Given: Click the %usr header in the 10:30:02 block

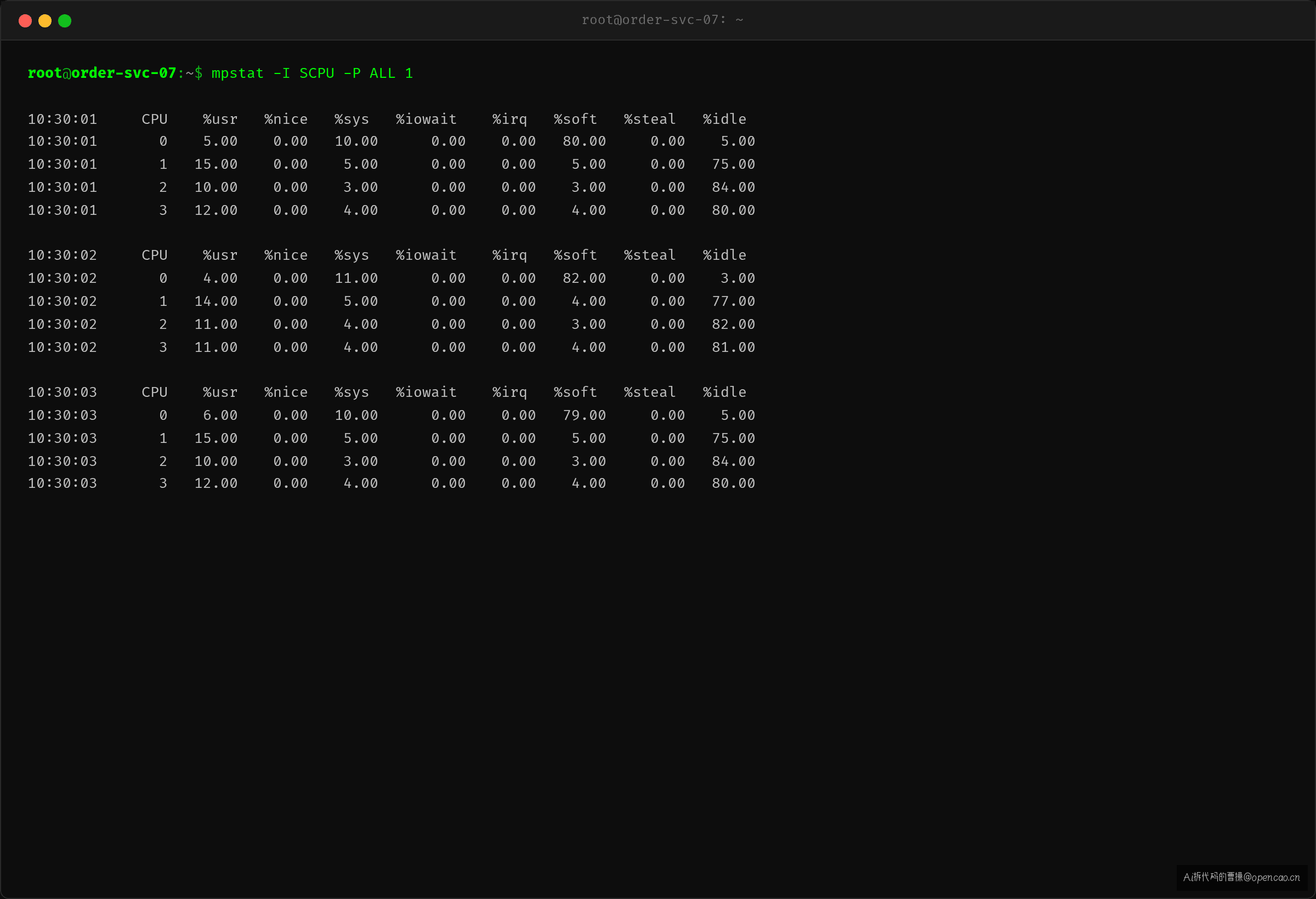Looking at the screenshot, I should (220, 255).
